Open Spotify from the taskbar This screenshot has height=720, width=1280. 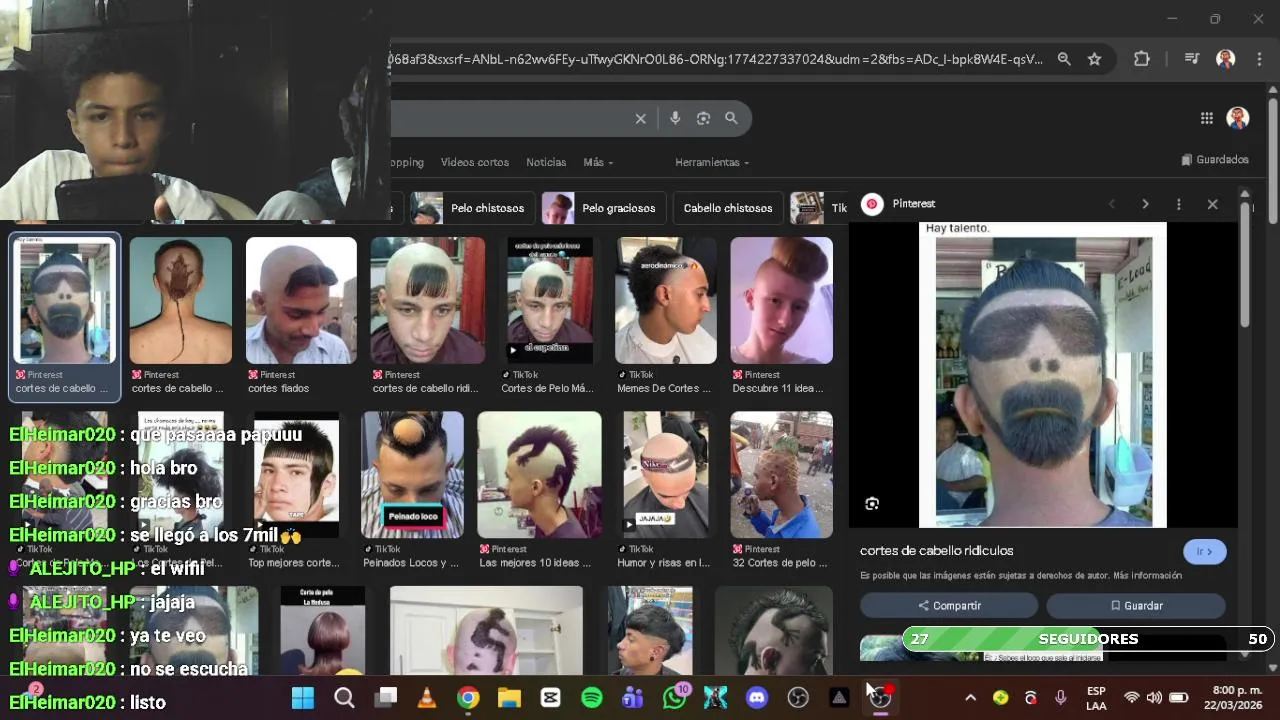[592, 697]
